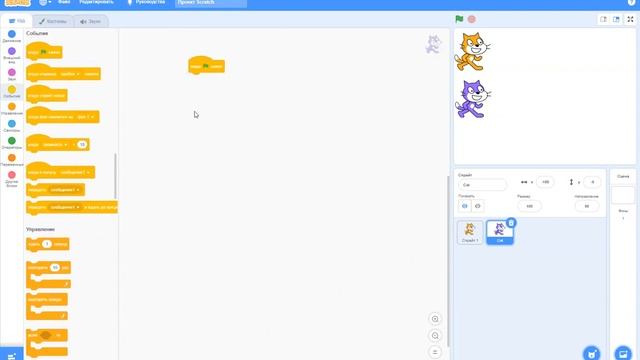Click the project title field
The width and height of the screenshot is (640, 360).
211,3
